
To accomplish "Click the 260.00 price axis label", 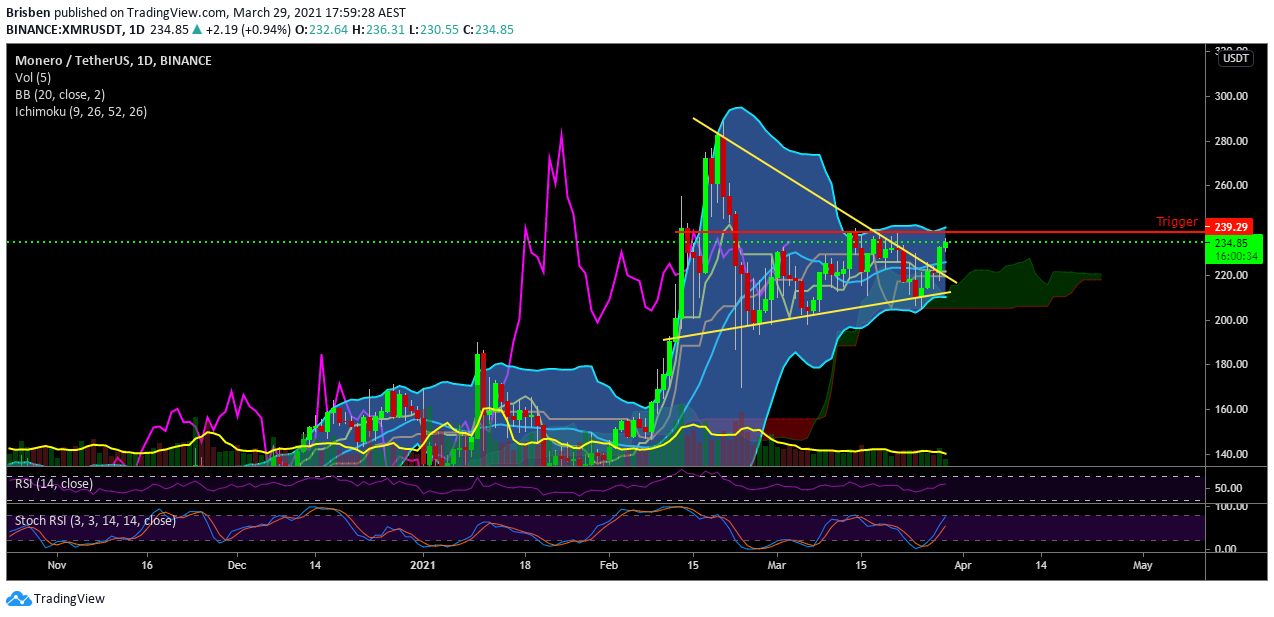I will coord(1230,186).
